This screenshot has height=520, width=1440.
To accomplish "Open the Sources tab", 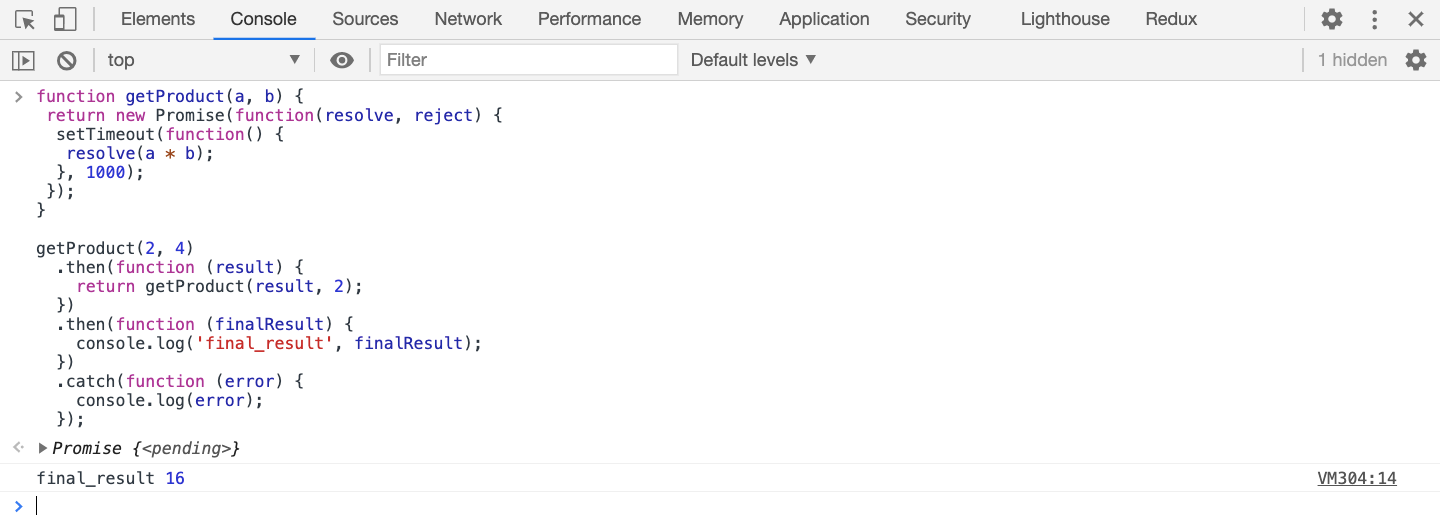I will pyautogui.click(x=365, y=19).
